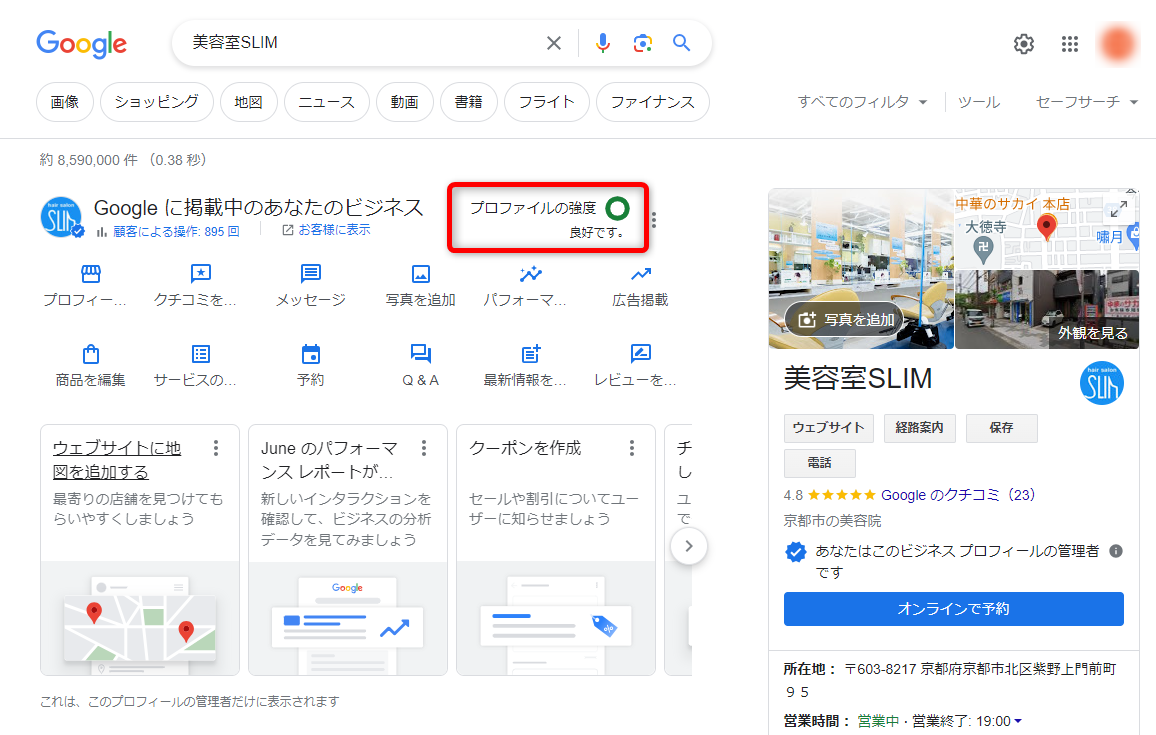Image resolution: width=1156 pixels, height=735 pixels.
Task: Select the フライト filter tab
Action: [x=547, y=102]
